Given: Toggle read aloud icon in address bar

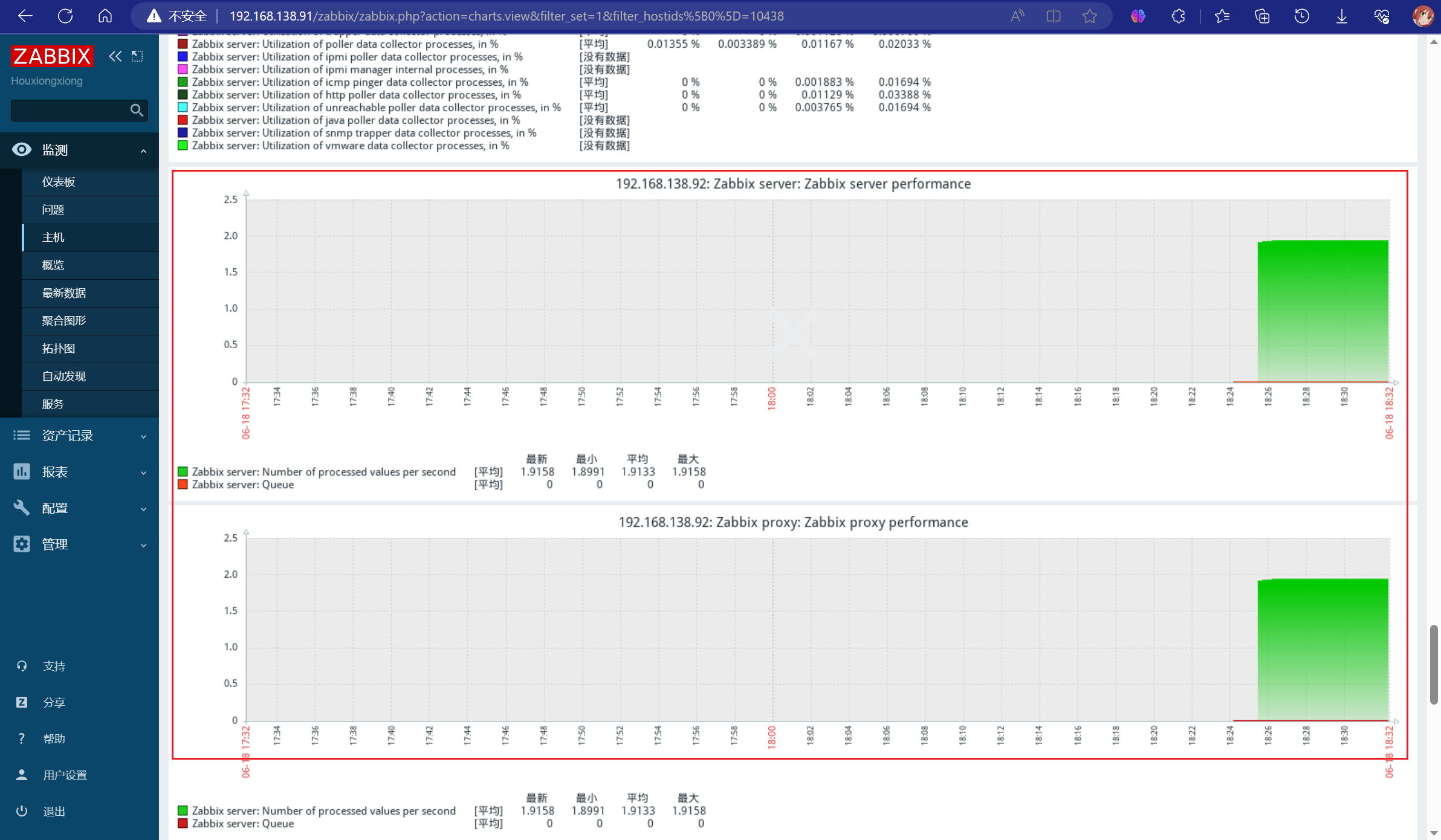Looking at the screenshot, I should (x=1017, y=16).
